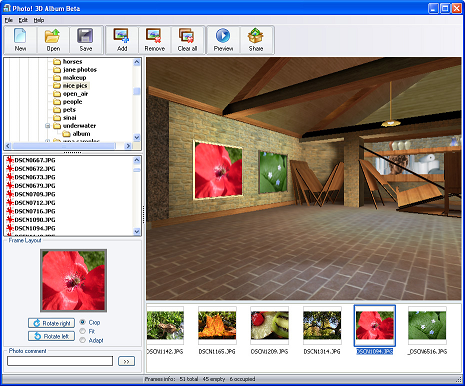This screenshot has height=386, width=465.
Task: Save the album using the Save icon
Action: pyautogui.click(x=85, y=36)
